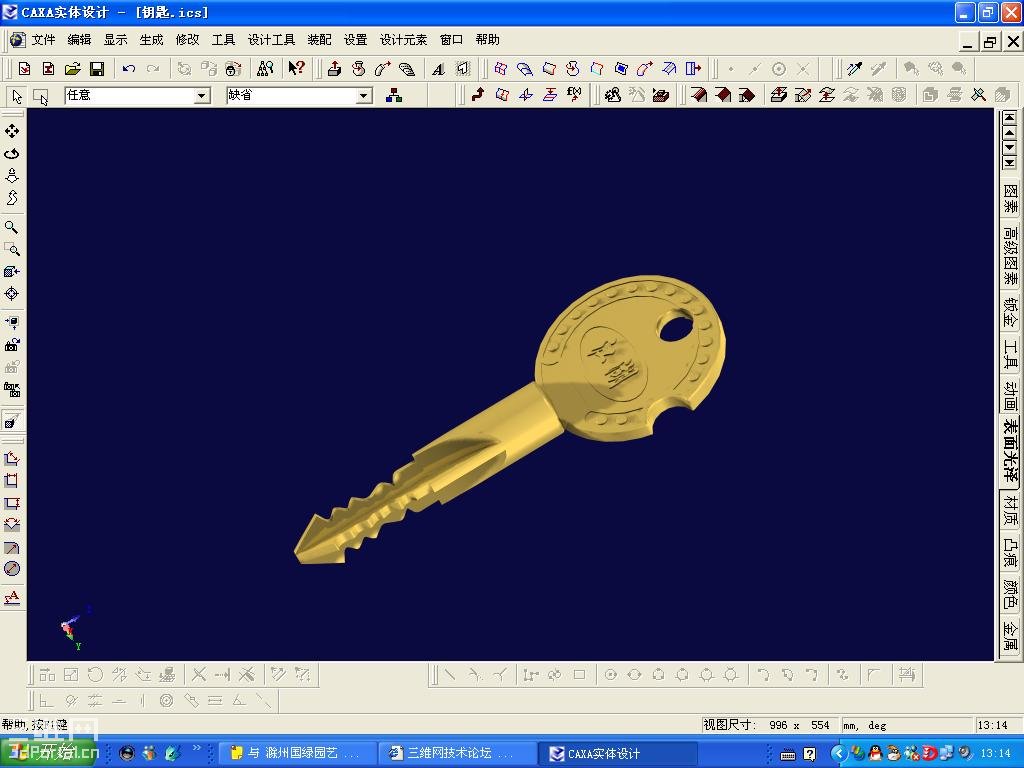Screen dimensions: 1024x768
Task: Click the QQ penguin tray icon
Action: 875,754
